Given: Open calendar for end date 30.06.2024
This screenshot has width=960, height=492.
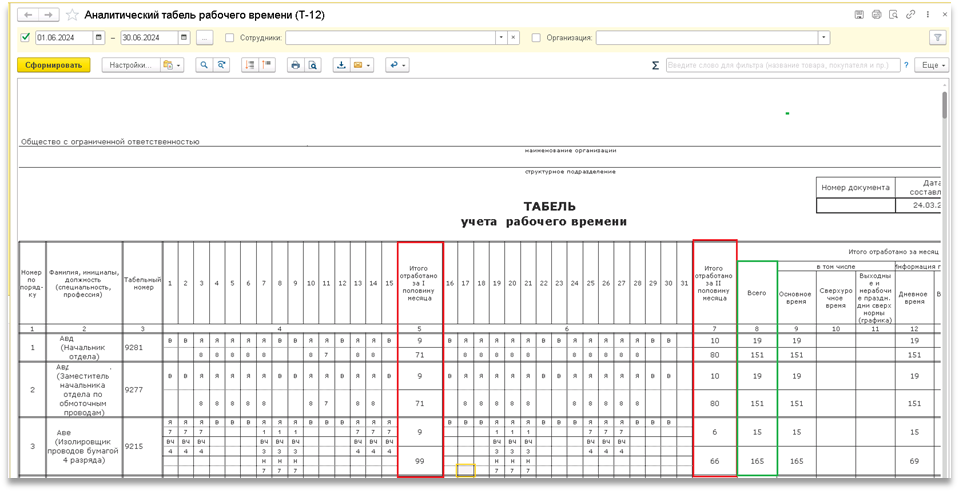Looking at the screenshot, I should coord(184,38).
